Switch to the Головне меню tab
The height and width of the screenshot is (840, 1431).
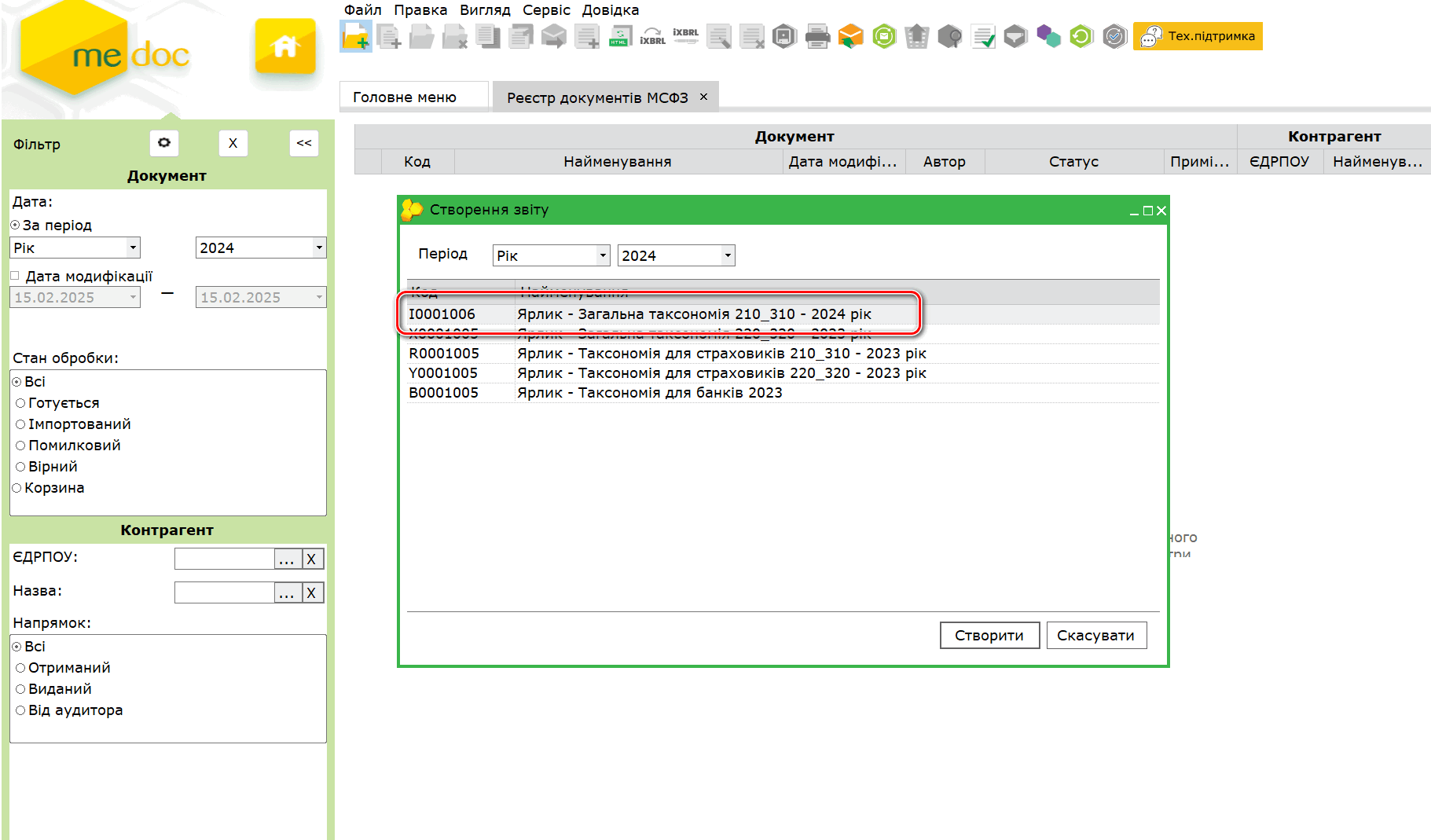point(405,97)
